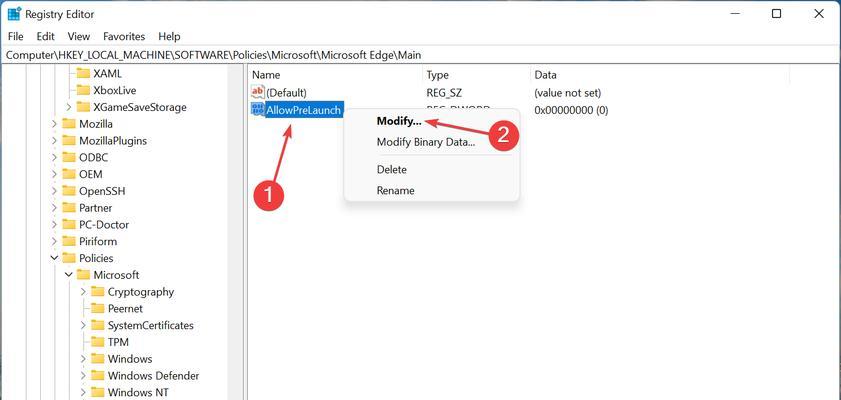Select the (Default) value name

(x=286, y=93)
